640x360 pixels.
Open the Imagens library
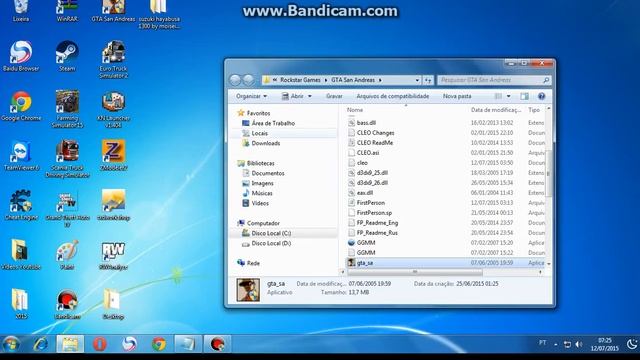coord(262,183)
